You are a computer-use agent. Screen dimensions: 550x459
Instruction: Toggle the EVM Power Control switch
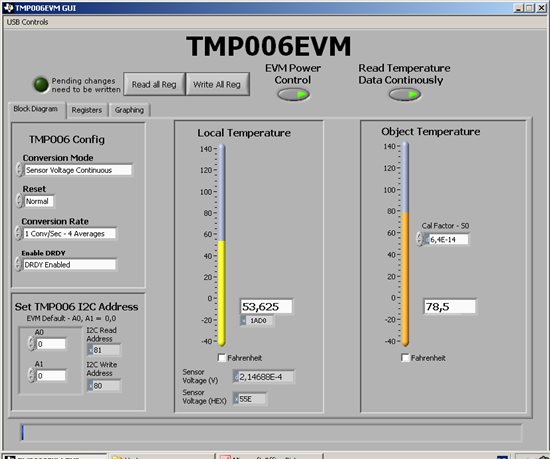coord(293,94)
